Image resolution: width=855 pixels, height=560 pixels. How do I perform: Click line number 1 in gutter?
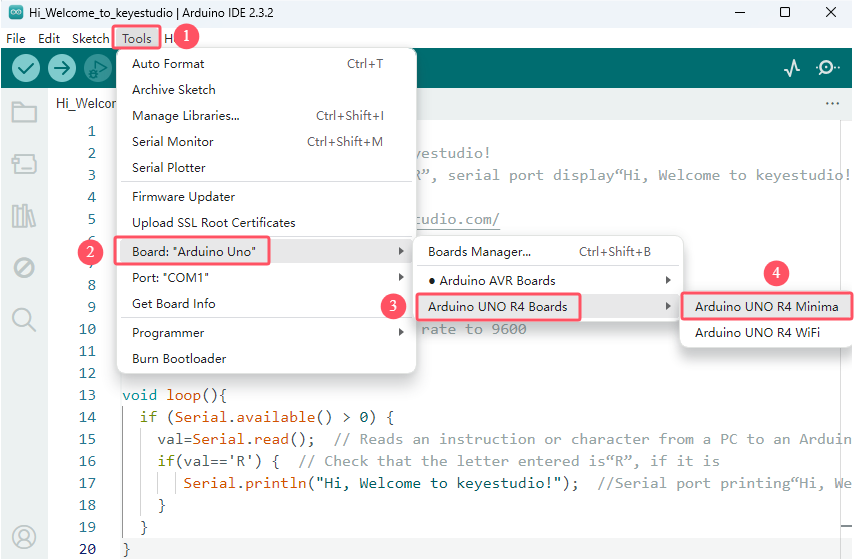92,131
